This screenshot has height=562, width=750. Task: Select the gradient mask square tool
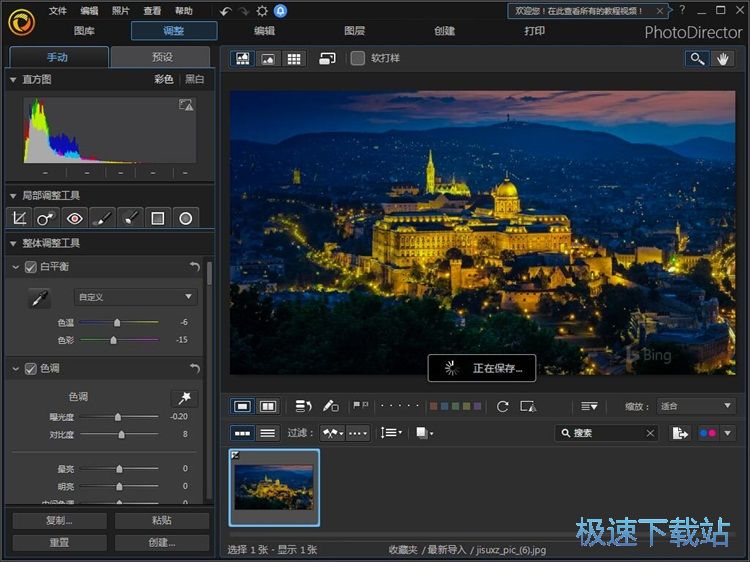(x=158, y=219)
